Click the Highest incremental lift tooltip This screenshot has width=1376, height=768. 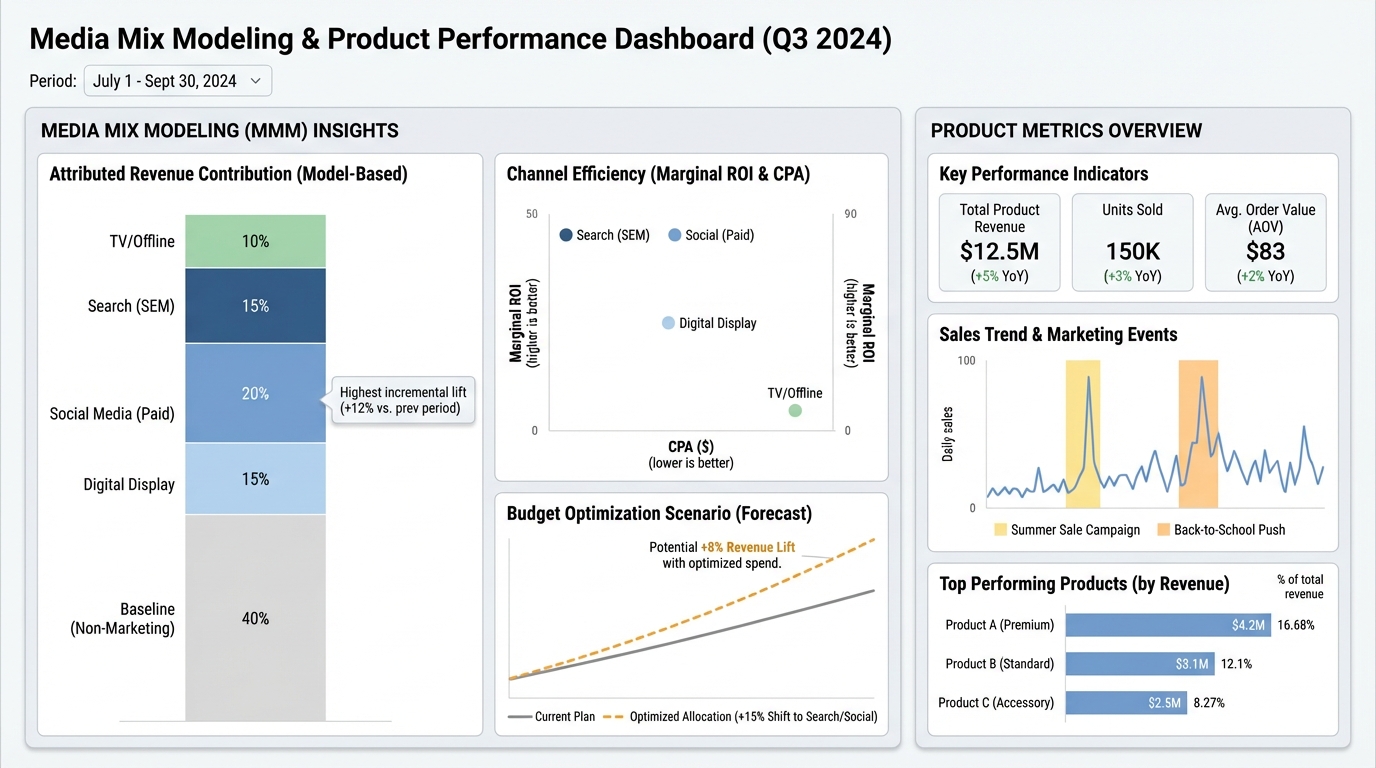coord(403,400)
